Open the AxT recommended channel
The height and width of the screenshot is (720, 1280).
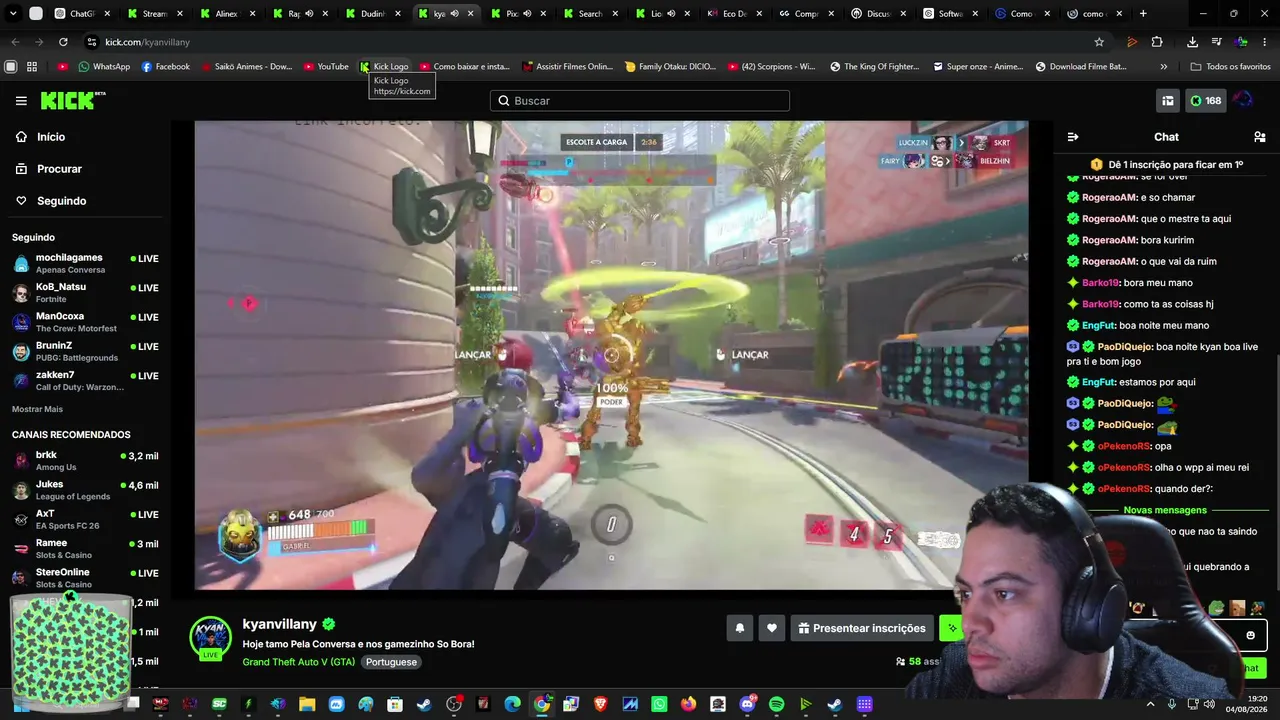tap(85, 519)
